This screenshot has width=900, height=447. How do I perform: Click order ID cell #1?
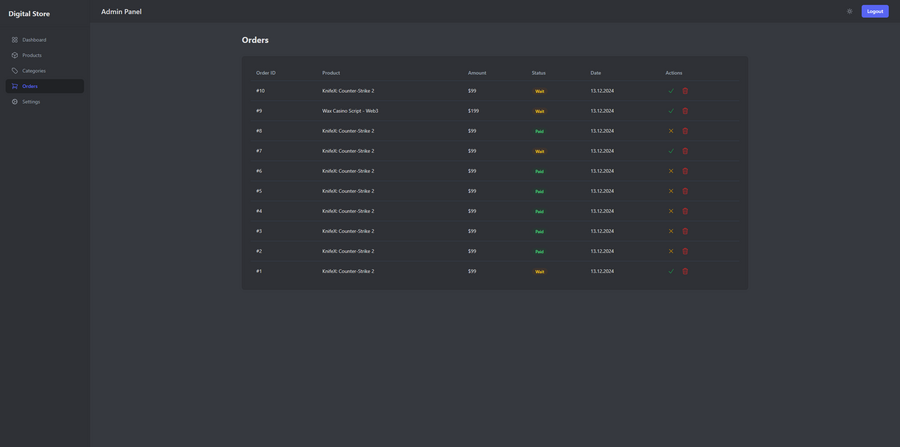point(259,271)
